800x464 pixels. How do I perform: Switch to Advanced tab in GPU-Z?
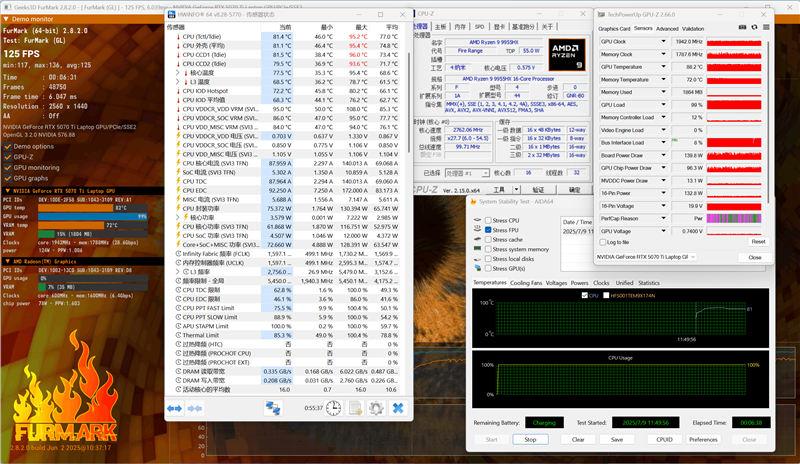tap(667, 29)
